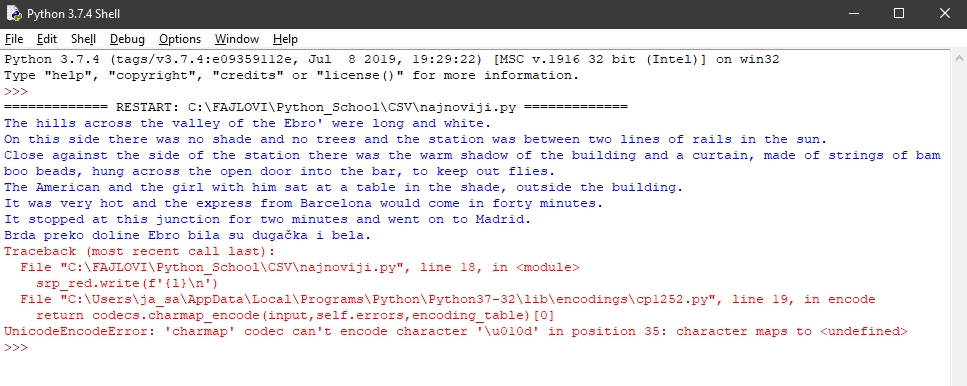Open the Shell menu
Image resolution: width=967 pixels, height=386 pixels.
(83, 39)
